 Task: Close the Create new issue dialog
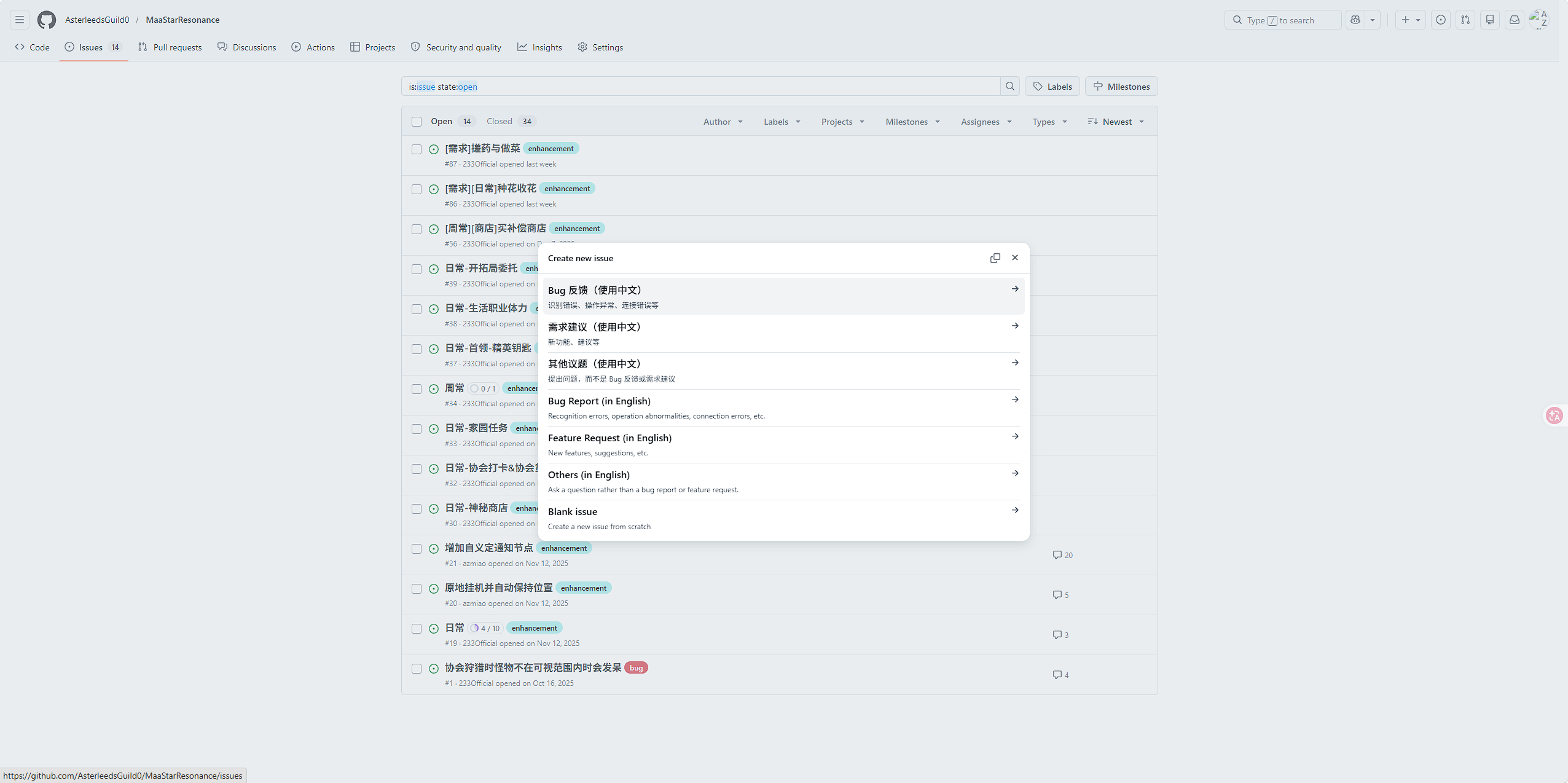tap(1015, 258)
